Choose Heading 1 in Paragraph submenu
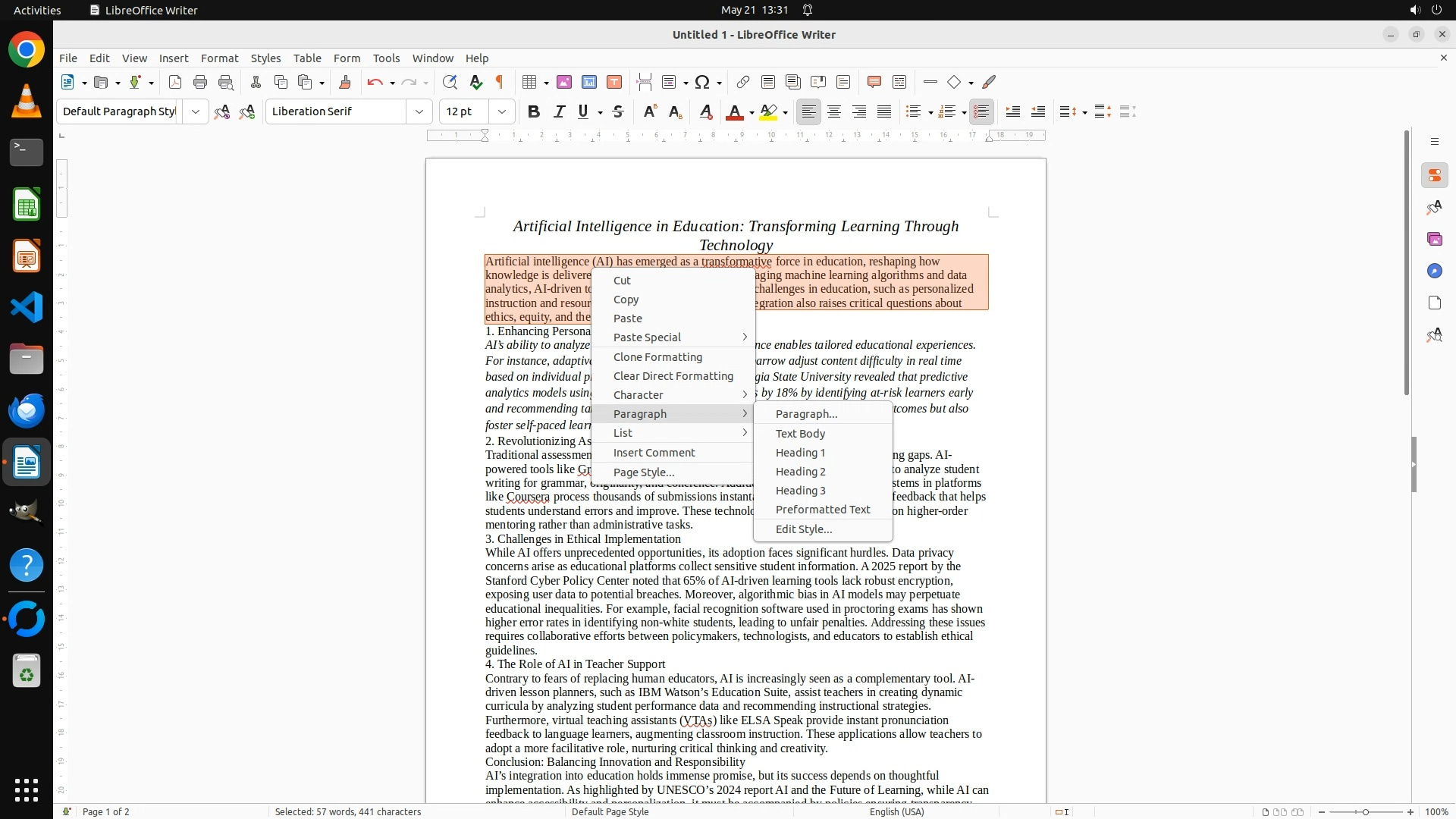This screenshot has width=1456, height=819. [x=800, y=453]
